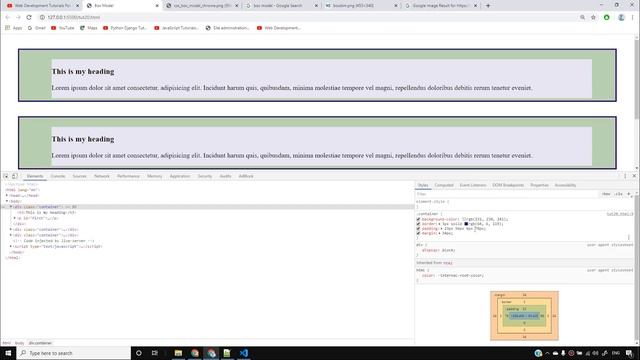Open the DOM Breakpoints tab
The width and height of the screenshot is (640, 360).
[508, 185]
